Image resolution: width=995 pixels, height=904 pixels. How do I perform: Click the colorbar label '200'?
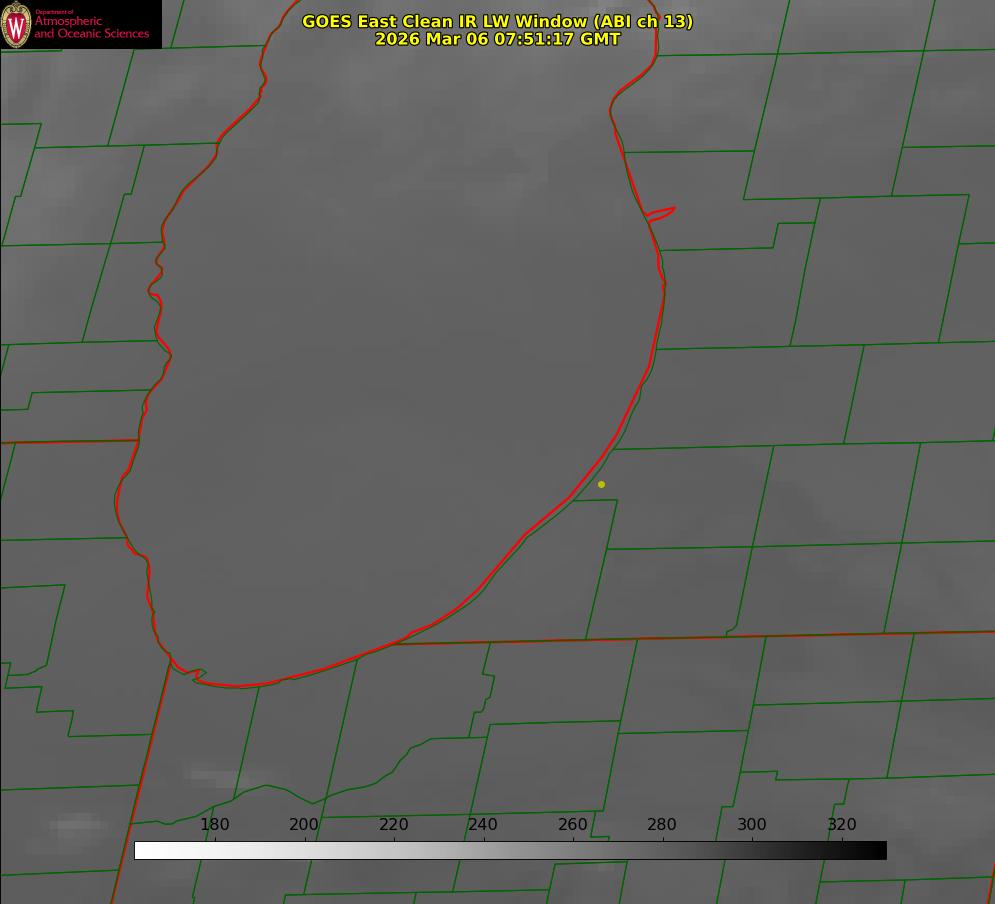pos(304,824)
